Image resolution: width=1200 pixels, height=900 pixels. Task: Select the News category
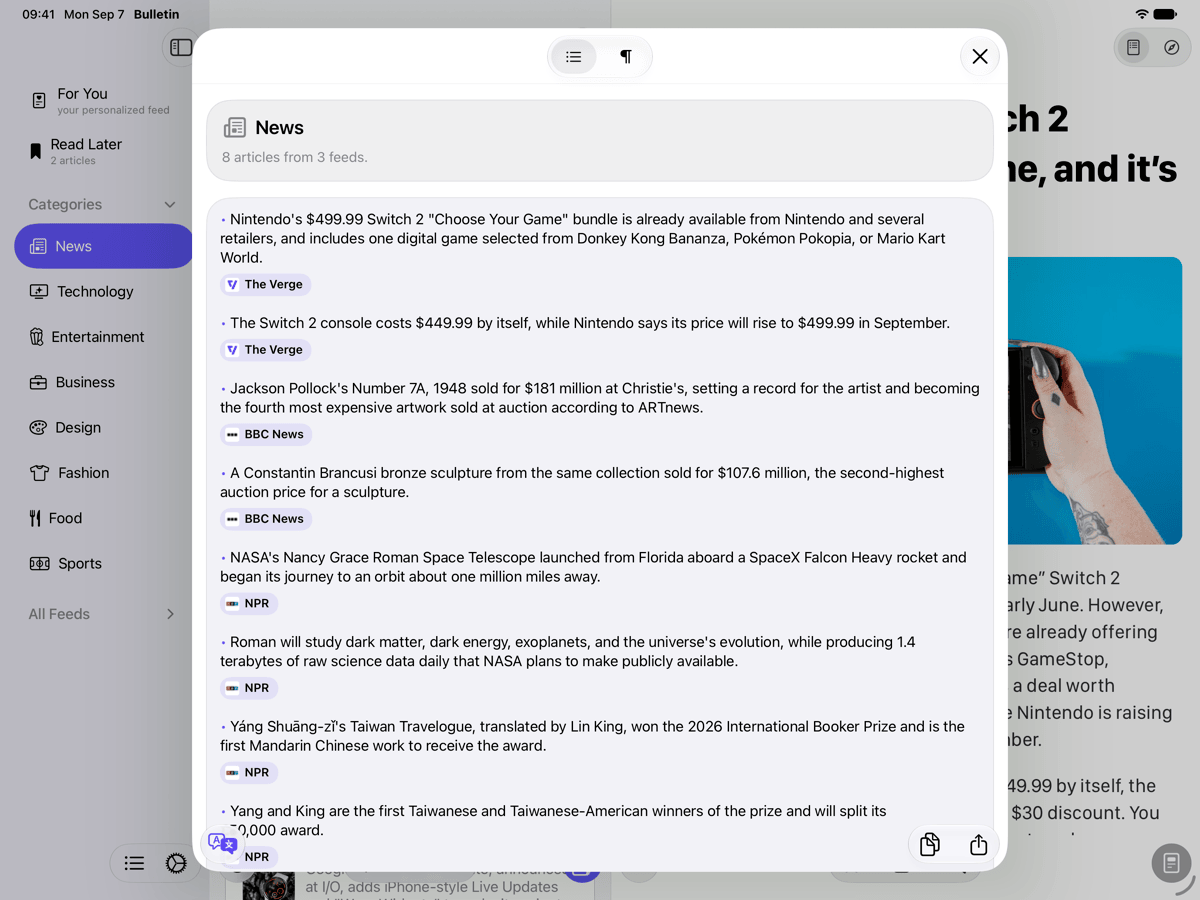103,246
